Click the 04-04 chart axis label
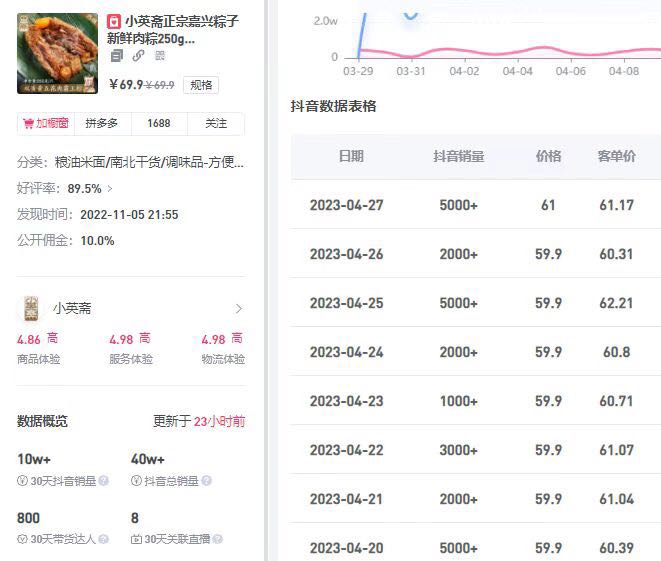 coord(518,71)
